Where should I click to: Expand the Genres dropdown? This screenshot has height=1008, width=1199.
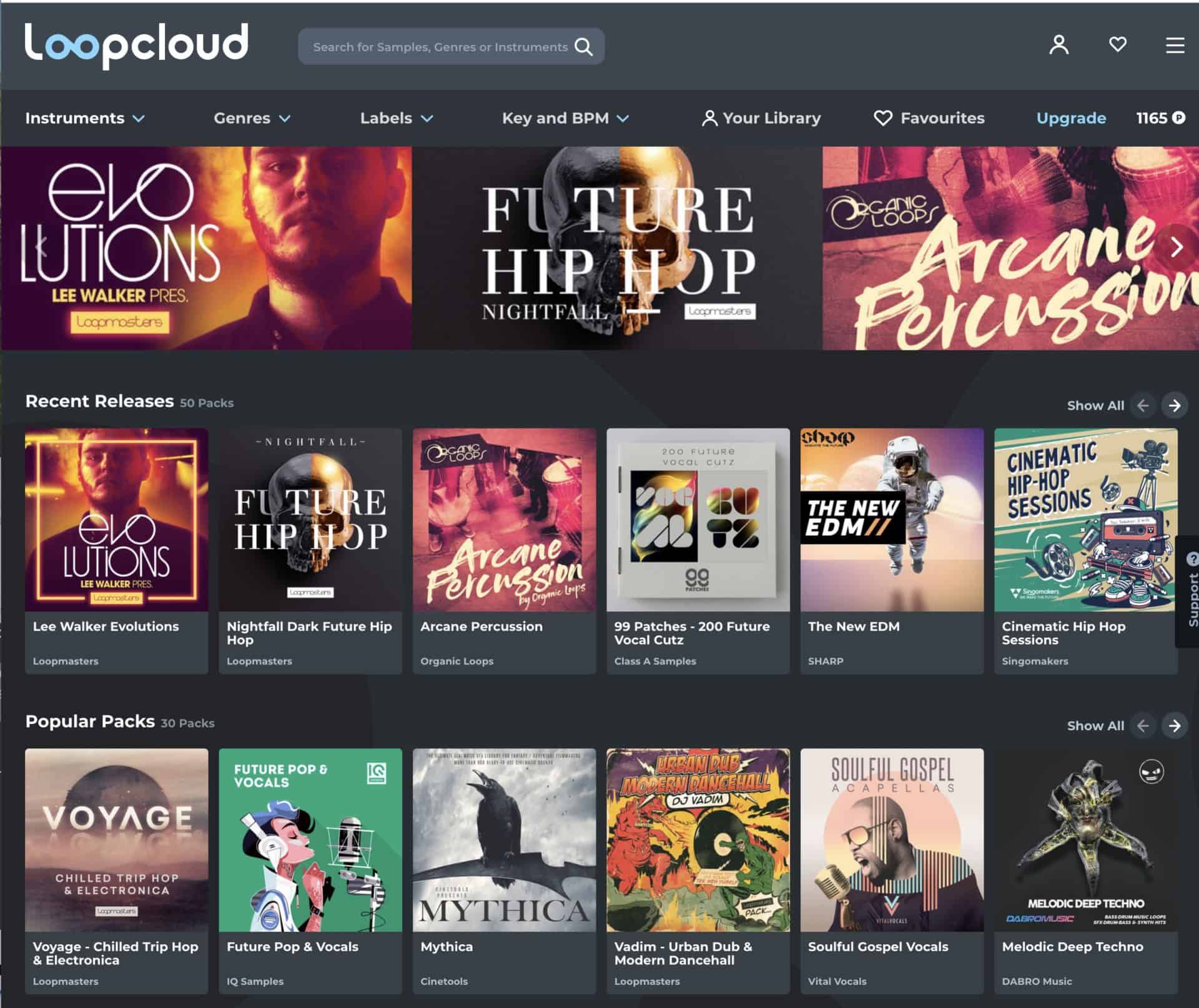[252, 118]
